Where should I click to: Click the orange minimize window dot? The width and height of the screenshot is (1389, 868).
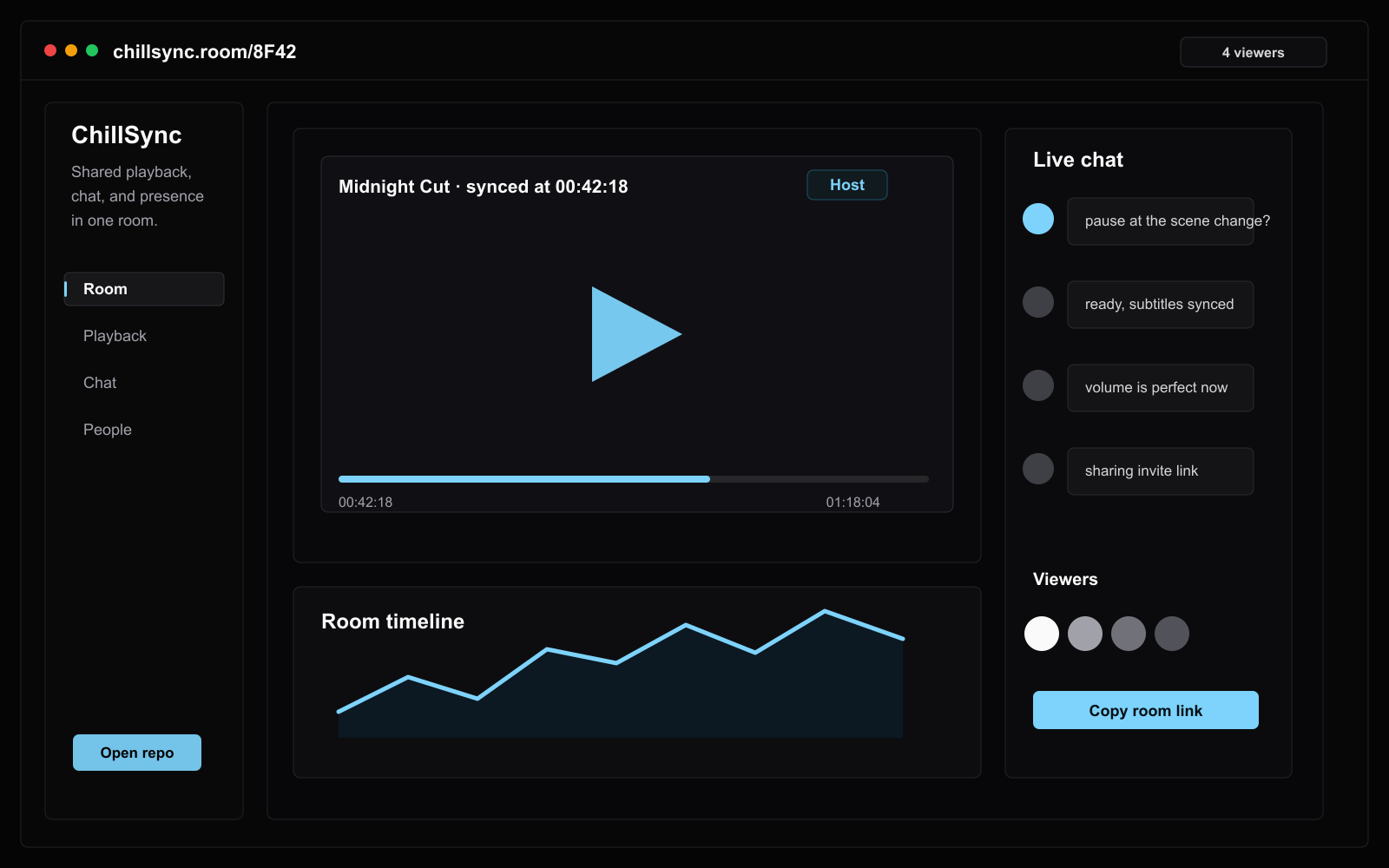point(71,50)
